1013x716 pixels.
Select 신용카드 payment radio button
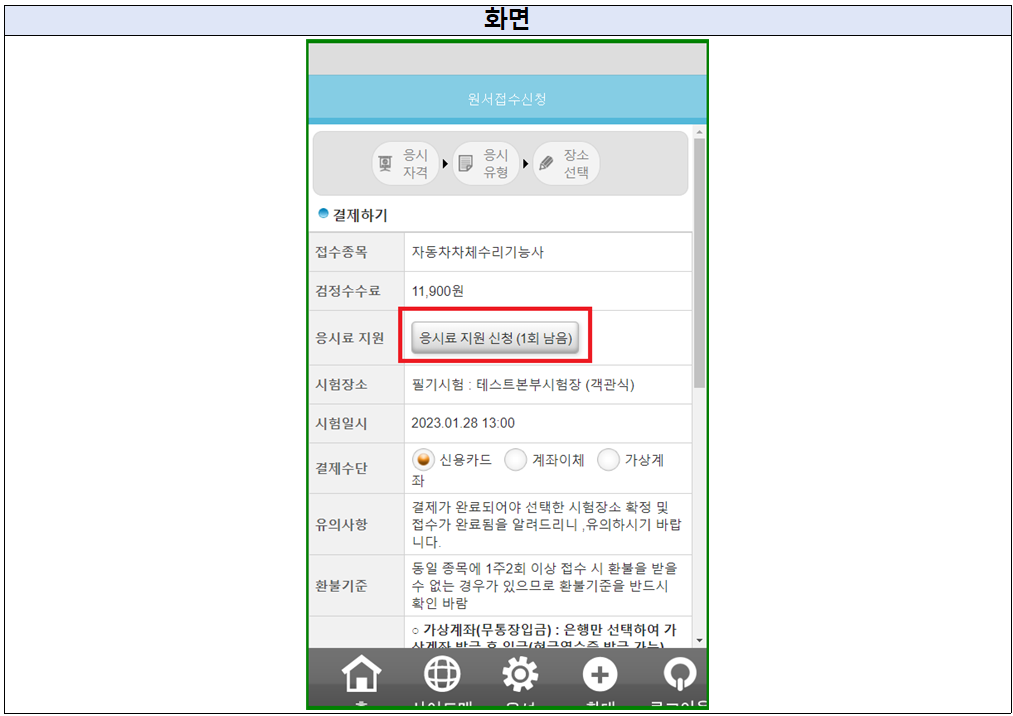pyautogui.click(x=423, y=459)
